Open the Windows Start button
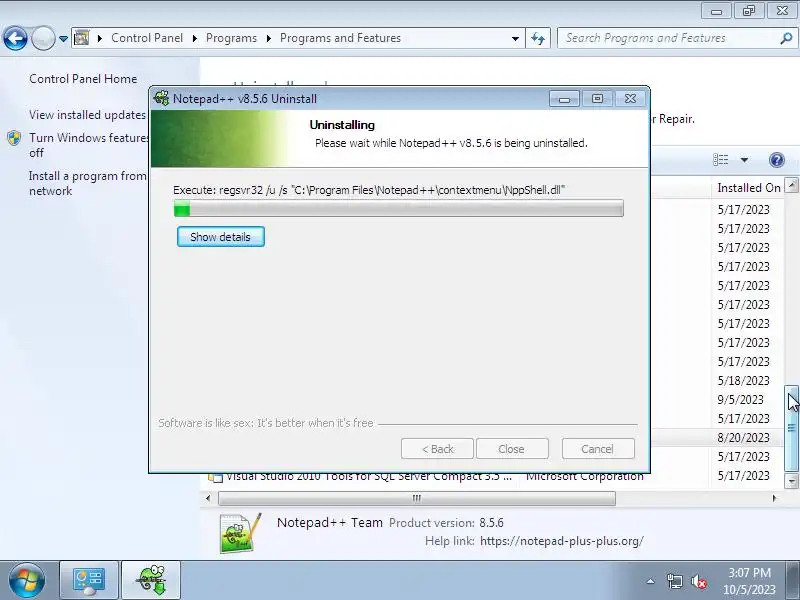Image resolution: width=800 pixels, height=600 pixels. pyautogui.click(x=26, y=581)
